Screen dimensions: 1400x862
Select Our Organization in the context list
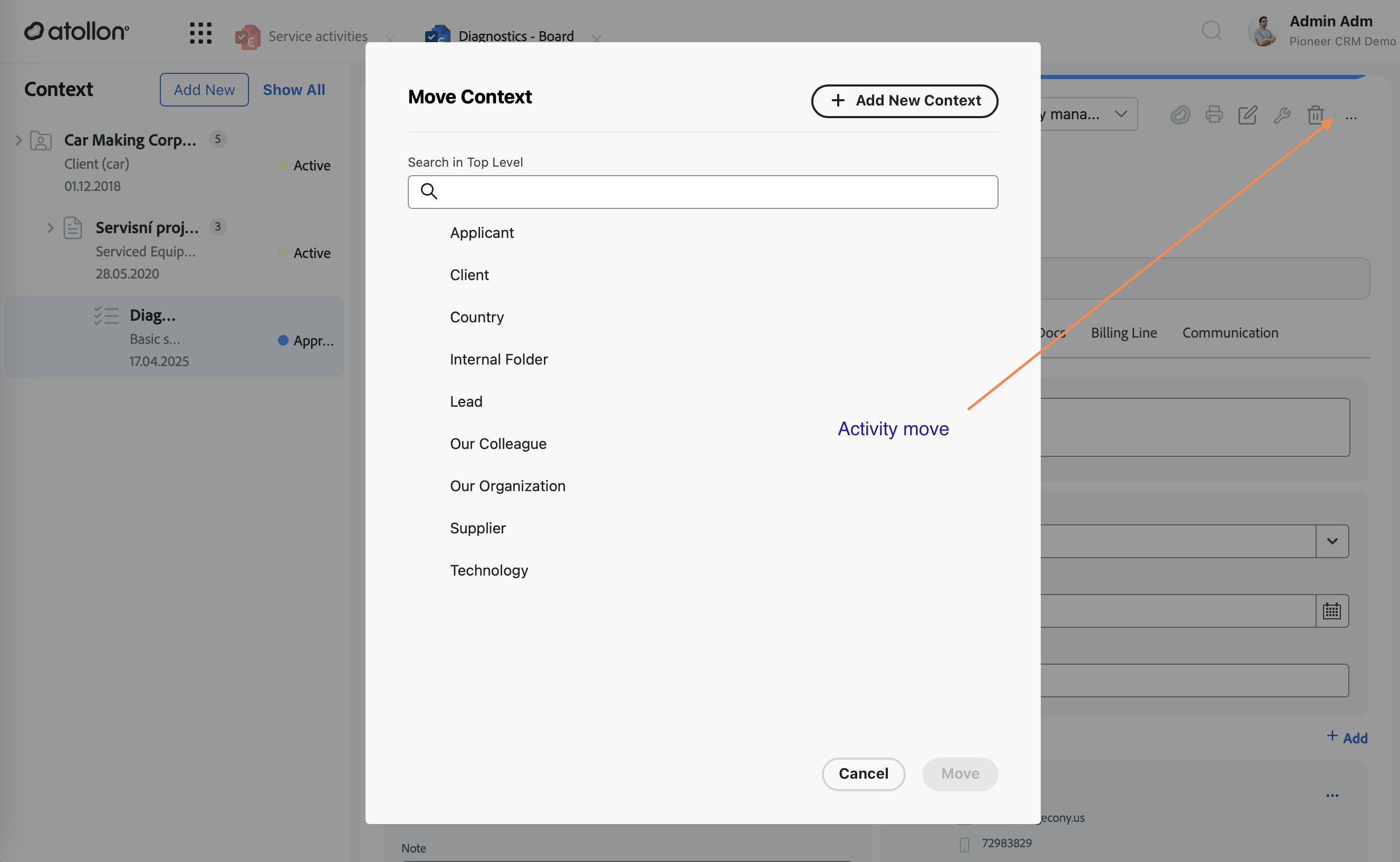pos(507,486)
